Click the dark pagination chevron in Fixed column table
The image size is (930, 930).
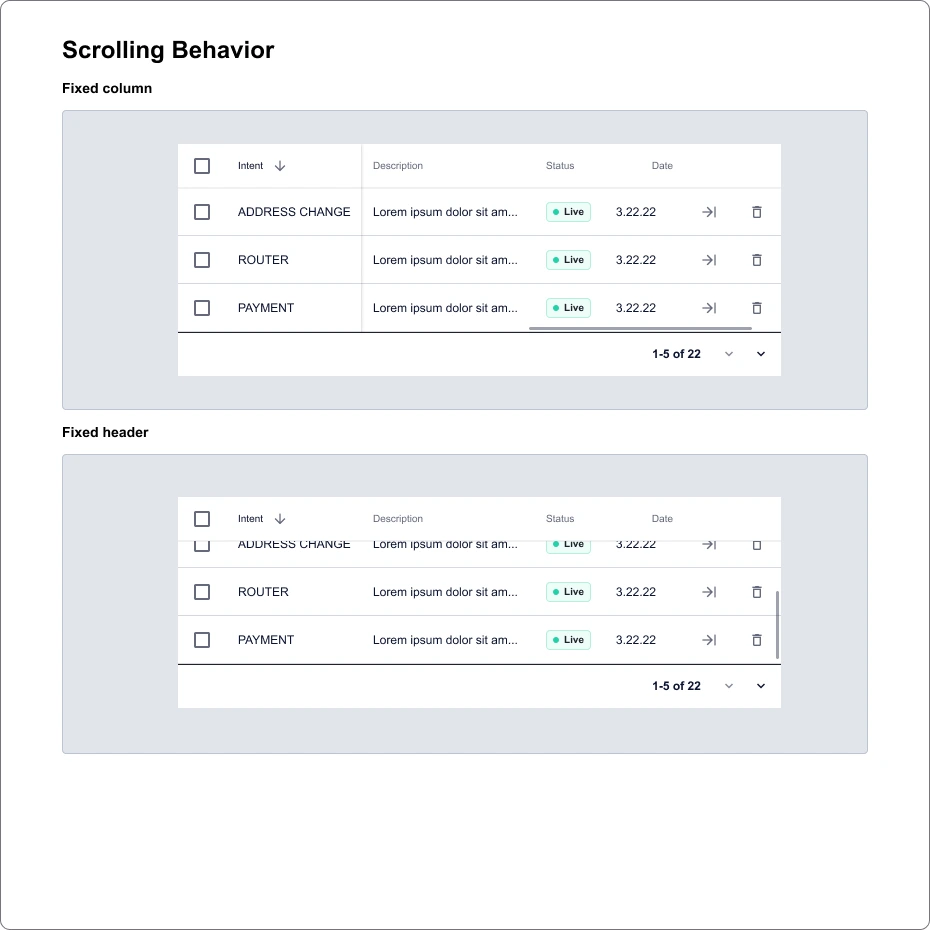(761, 354)
